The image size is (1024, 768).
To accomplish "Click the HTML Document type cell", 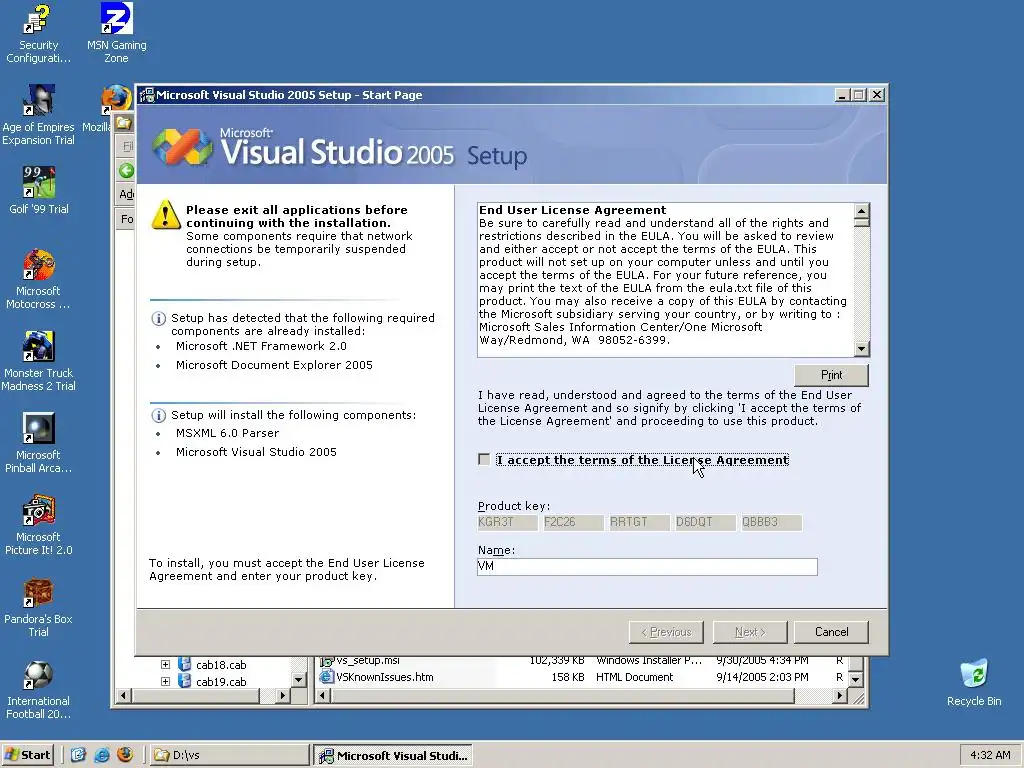I will click(634, 677).
